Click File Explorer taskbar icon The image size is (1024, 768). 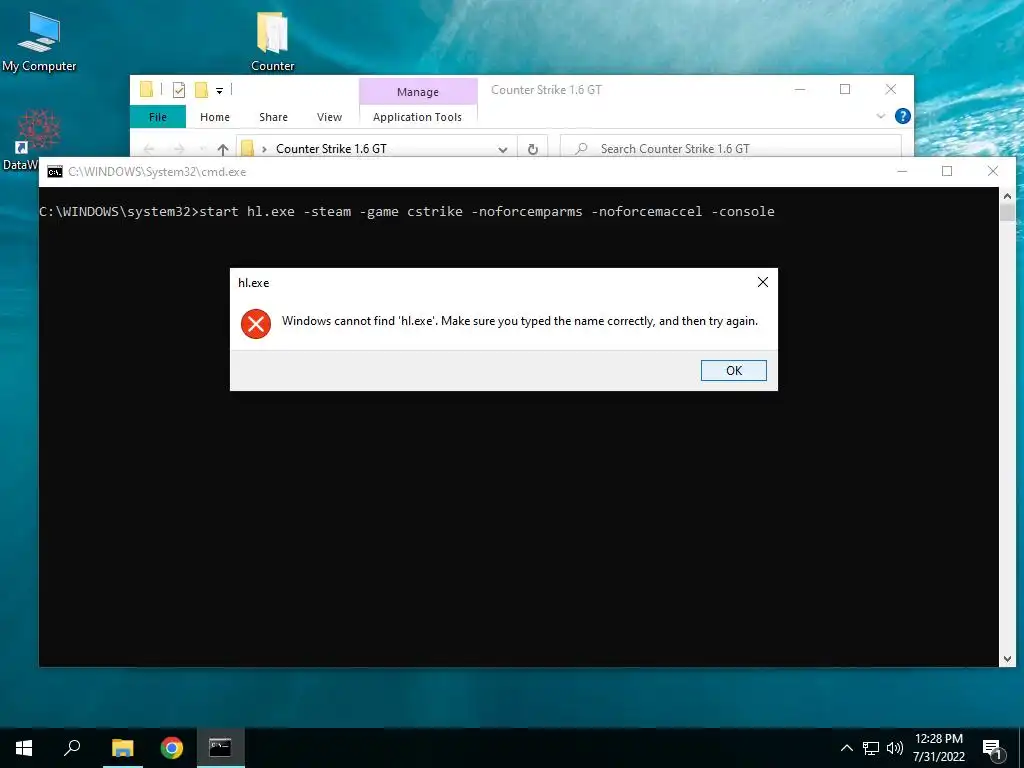pos(122,748)
